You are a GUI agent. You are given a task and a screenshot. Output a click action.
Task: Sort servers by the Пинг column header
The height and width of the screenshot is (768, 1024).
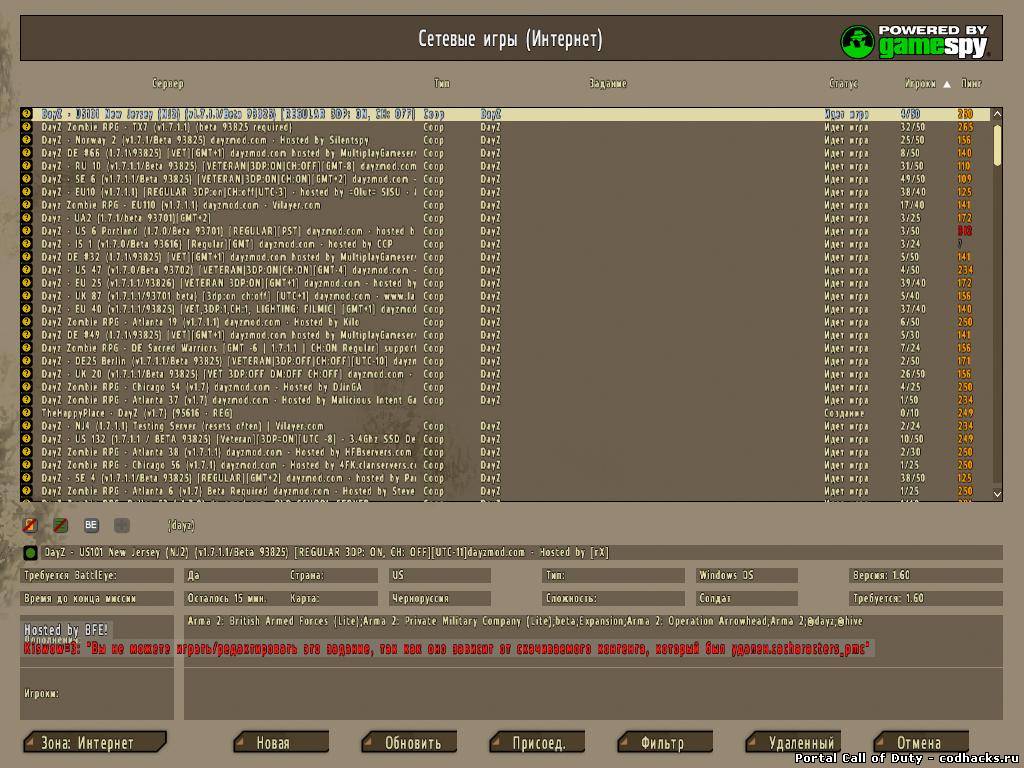(971, 84)
